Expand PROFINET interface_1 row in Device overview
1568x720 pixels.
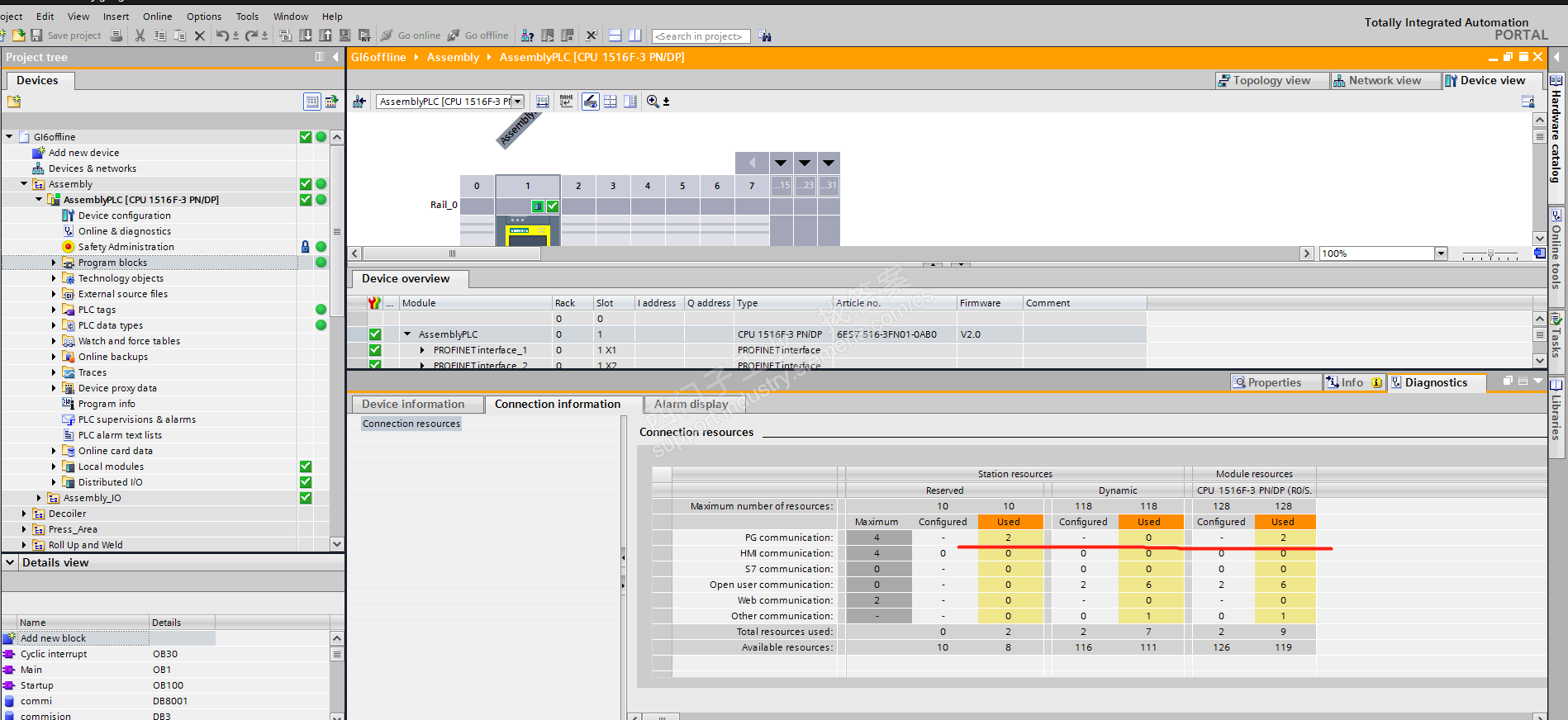tap(422, 350)
